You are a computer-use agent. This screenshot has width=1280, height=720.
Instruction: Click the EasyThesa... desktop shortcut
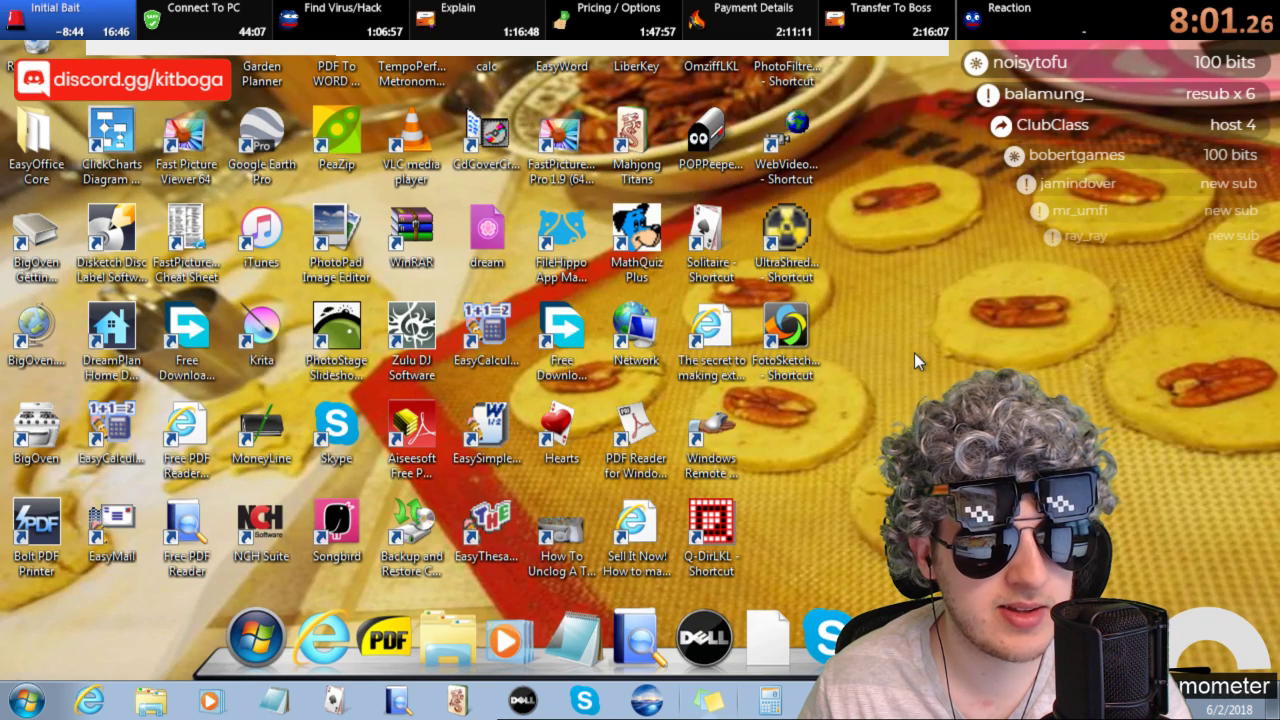(486, 523)
